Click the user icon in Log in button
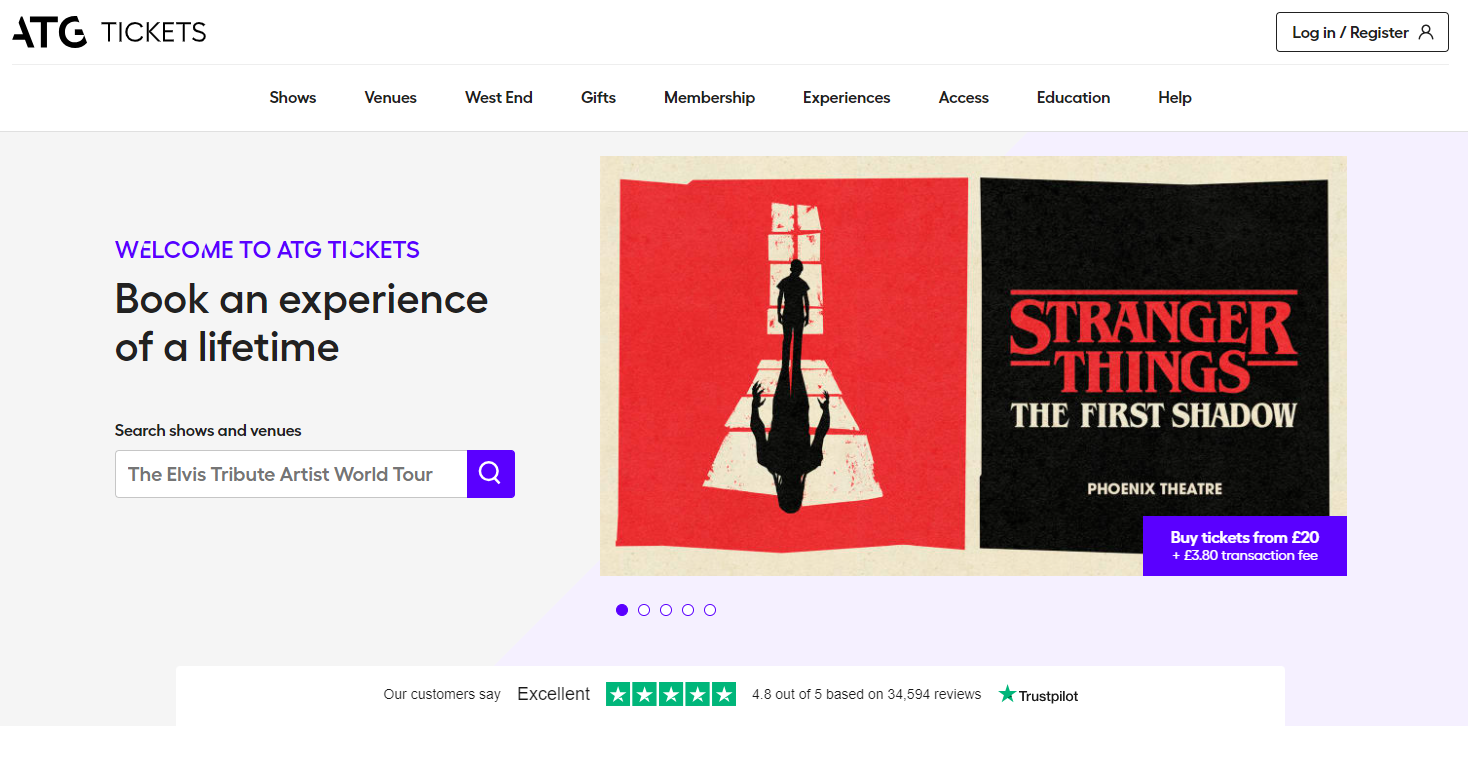The width and height of the screenshot is (1468, 769). [x=1426, y=32]
